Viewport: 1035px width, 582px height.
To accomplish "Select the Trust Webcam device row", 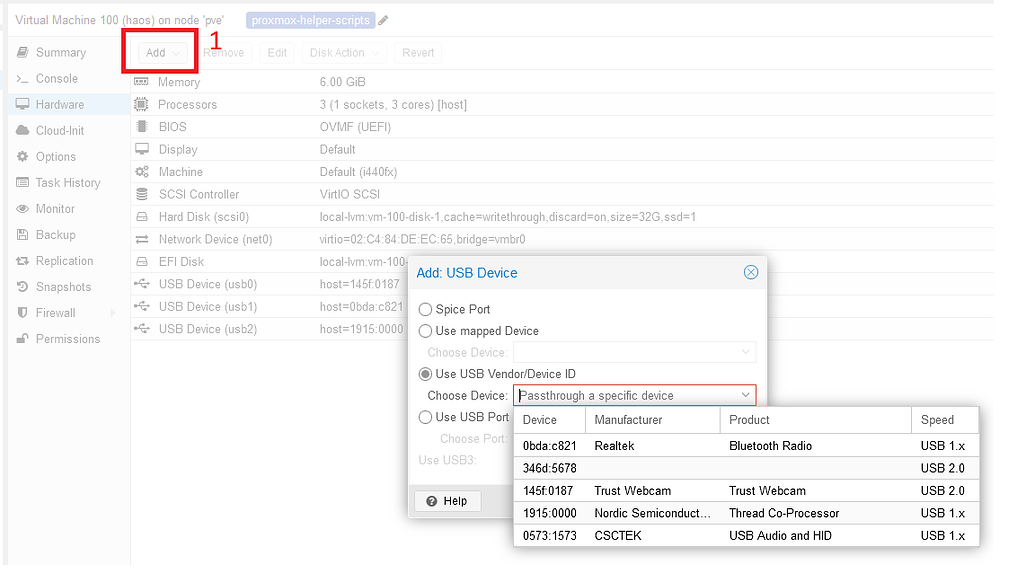I will [x=700, y=490].
